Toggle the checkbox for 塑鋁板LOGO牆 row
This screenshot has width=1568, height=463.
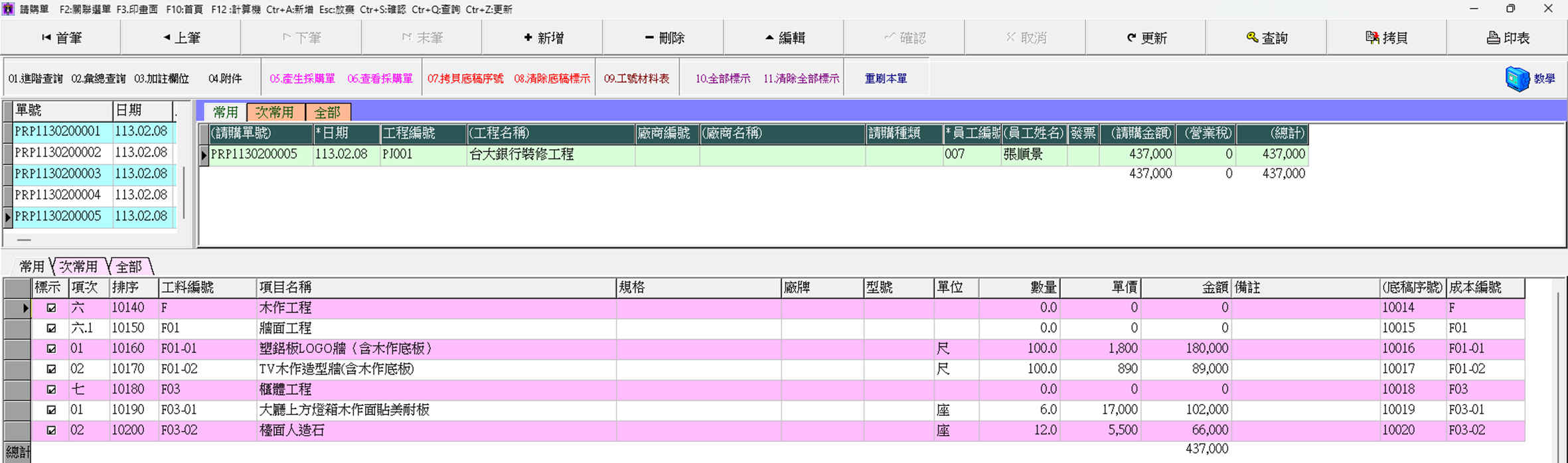coord(51,349)
